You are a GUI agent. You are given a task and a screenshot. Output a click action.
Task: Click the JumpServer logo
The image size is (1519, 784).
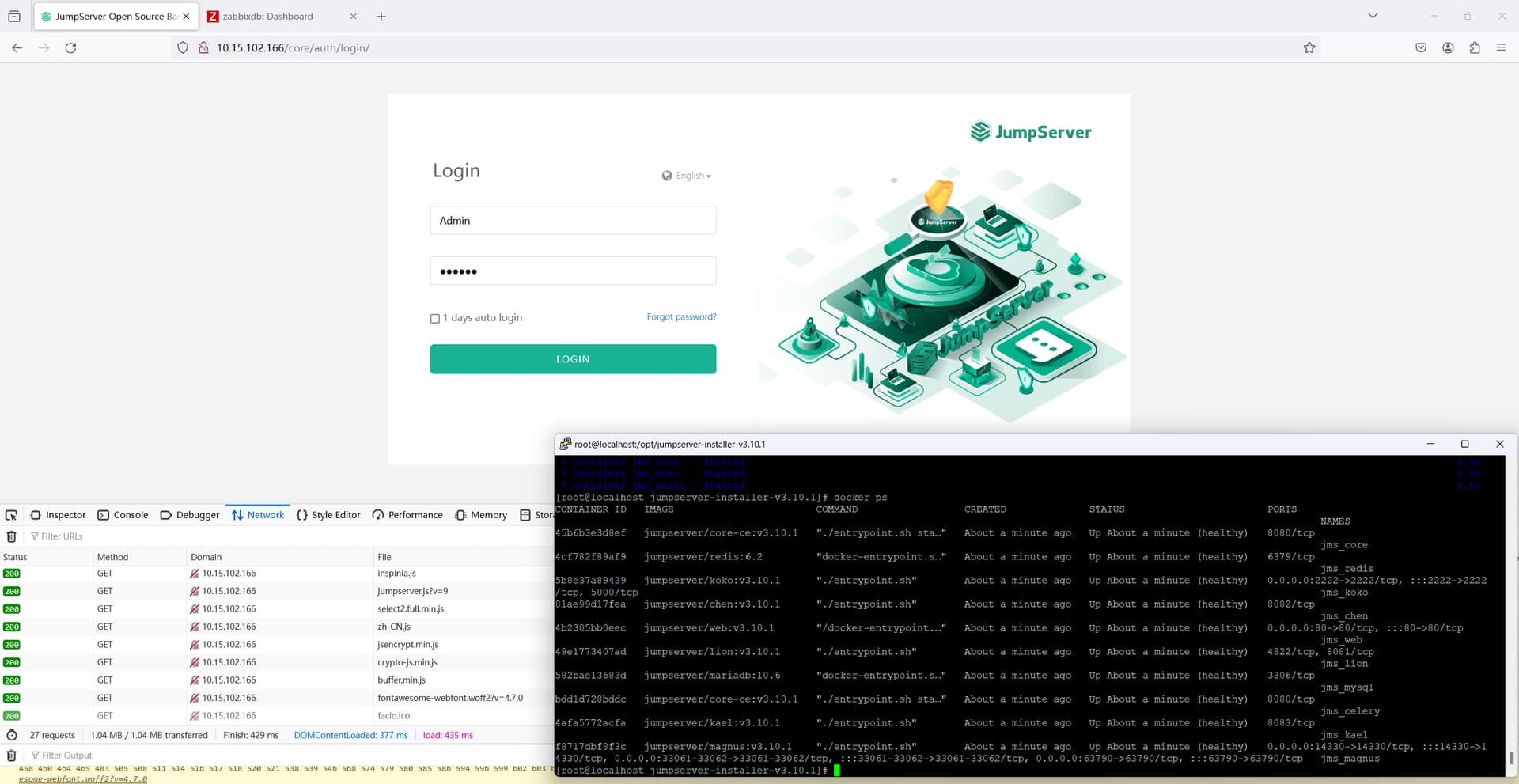pyautogui.click(x=1031, y=132)
